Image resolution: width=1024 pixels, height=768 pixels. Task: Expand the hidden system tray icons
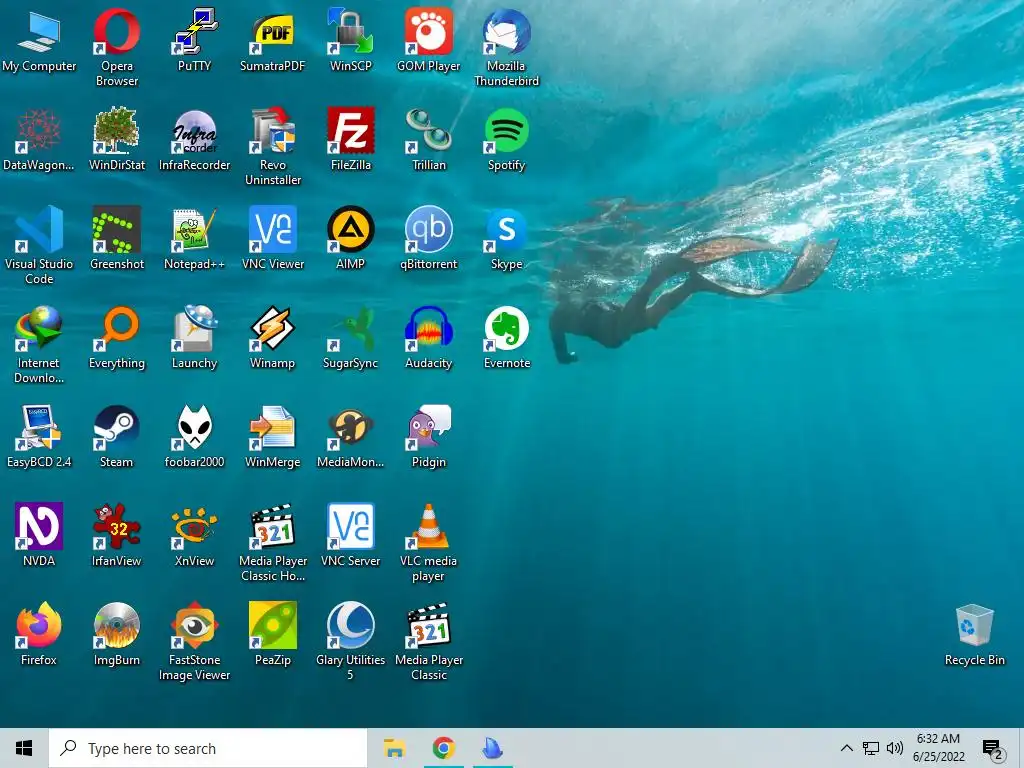tap(846, 748)
